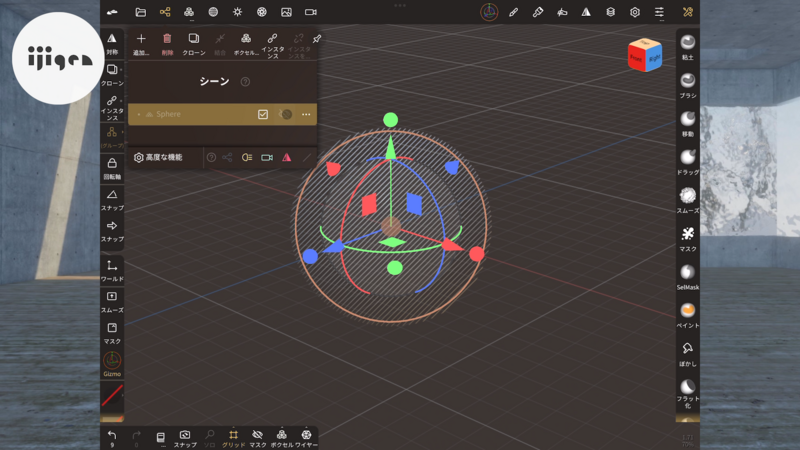
Task: Select the ペイント paint tool
Action: pyautogui.click(x=688, y=315)
